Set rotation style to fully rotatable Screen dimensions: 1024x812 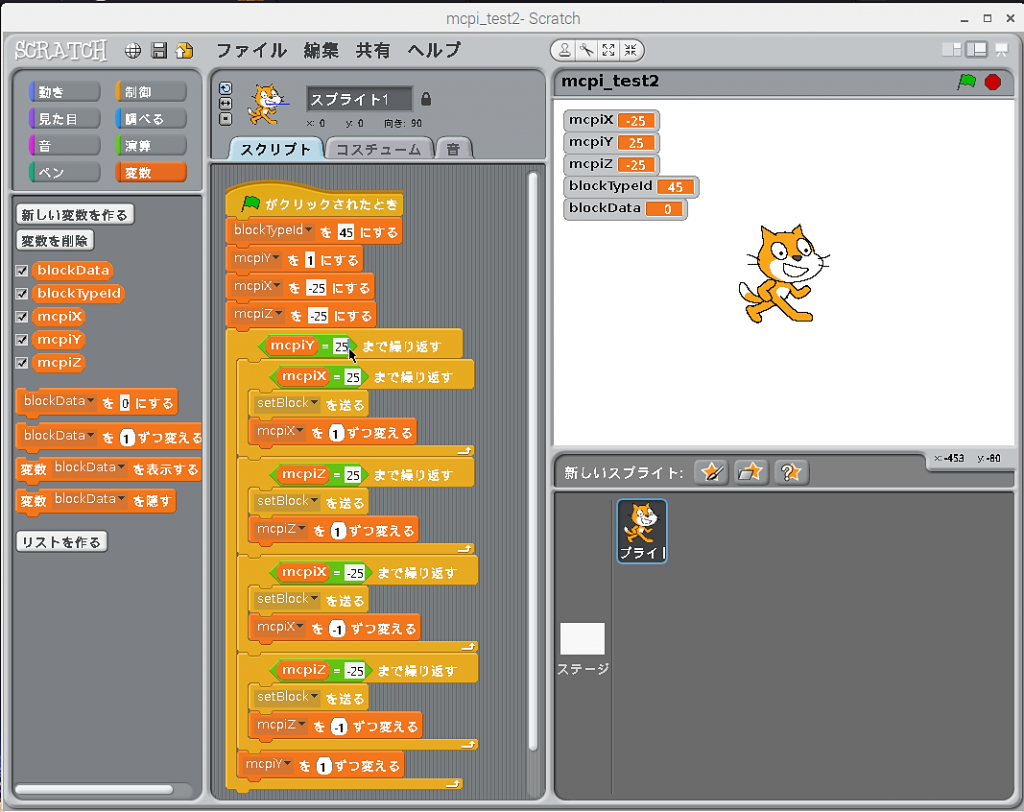(x=225, y=89)
